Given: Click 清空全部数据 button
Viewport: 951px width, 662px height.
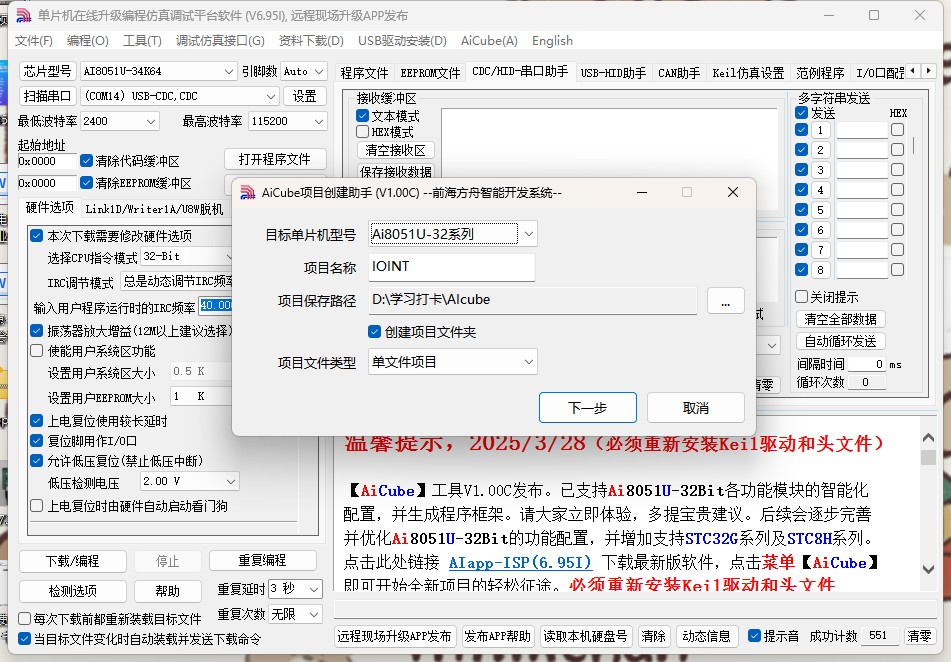Looking at the screenshot, I should (x=840, y=319).
